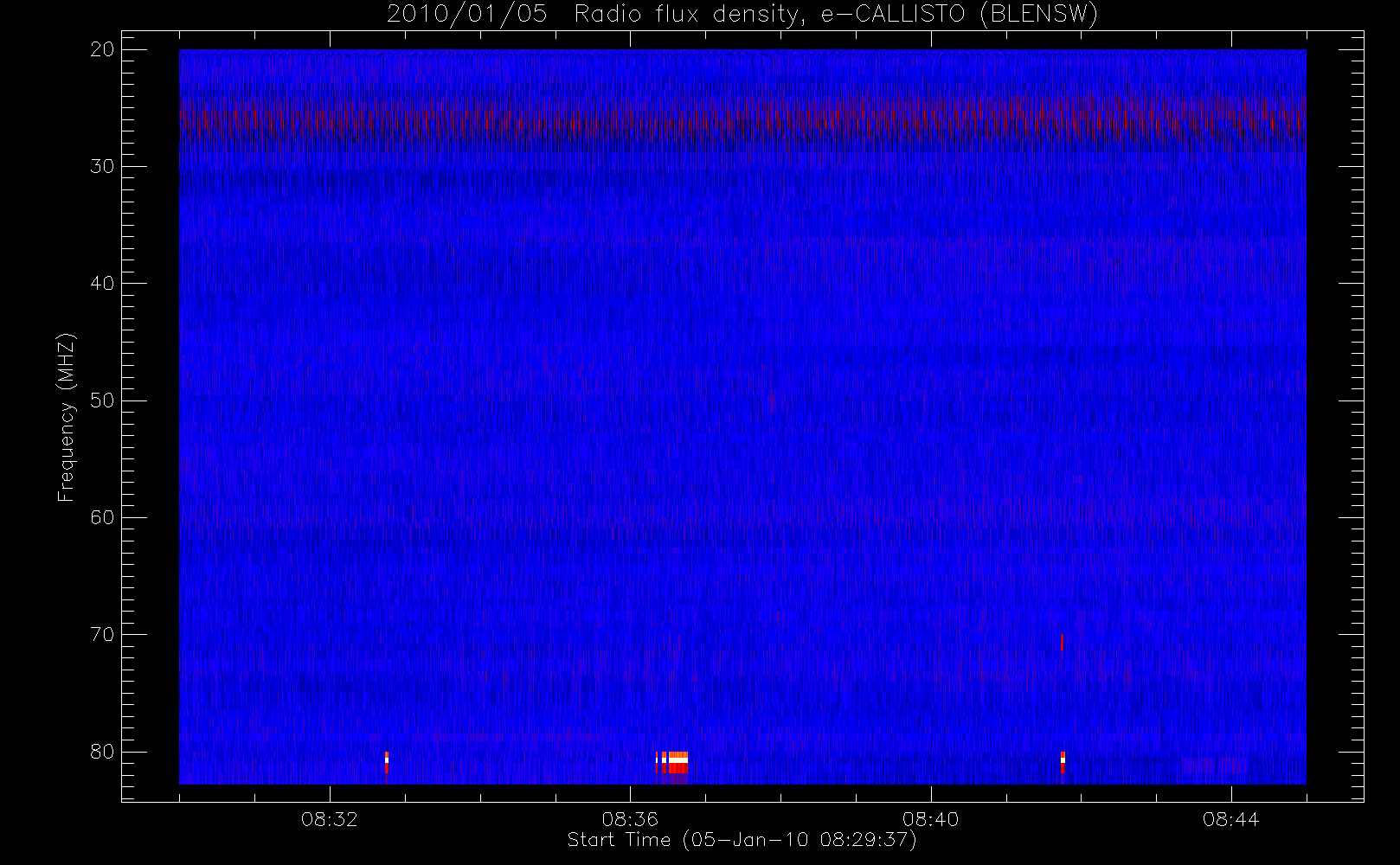Click the red spike at 70 MHz
The width and height of the screenshot is (1400, 865).
click(1062, 642)
